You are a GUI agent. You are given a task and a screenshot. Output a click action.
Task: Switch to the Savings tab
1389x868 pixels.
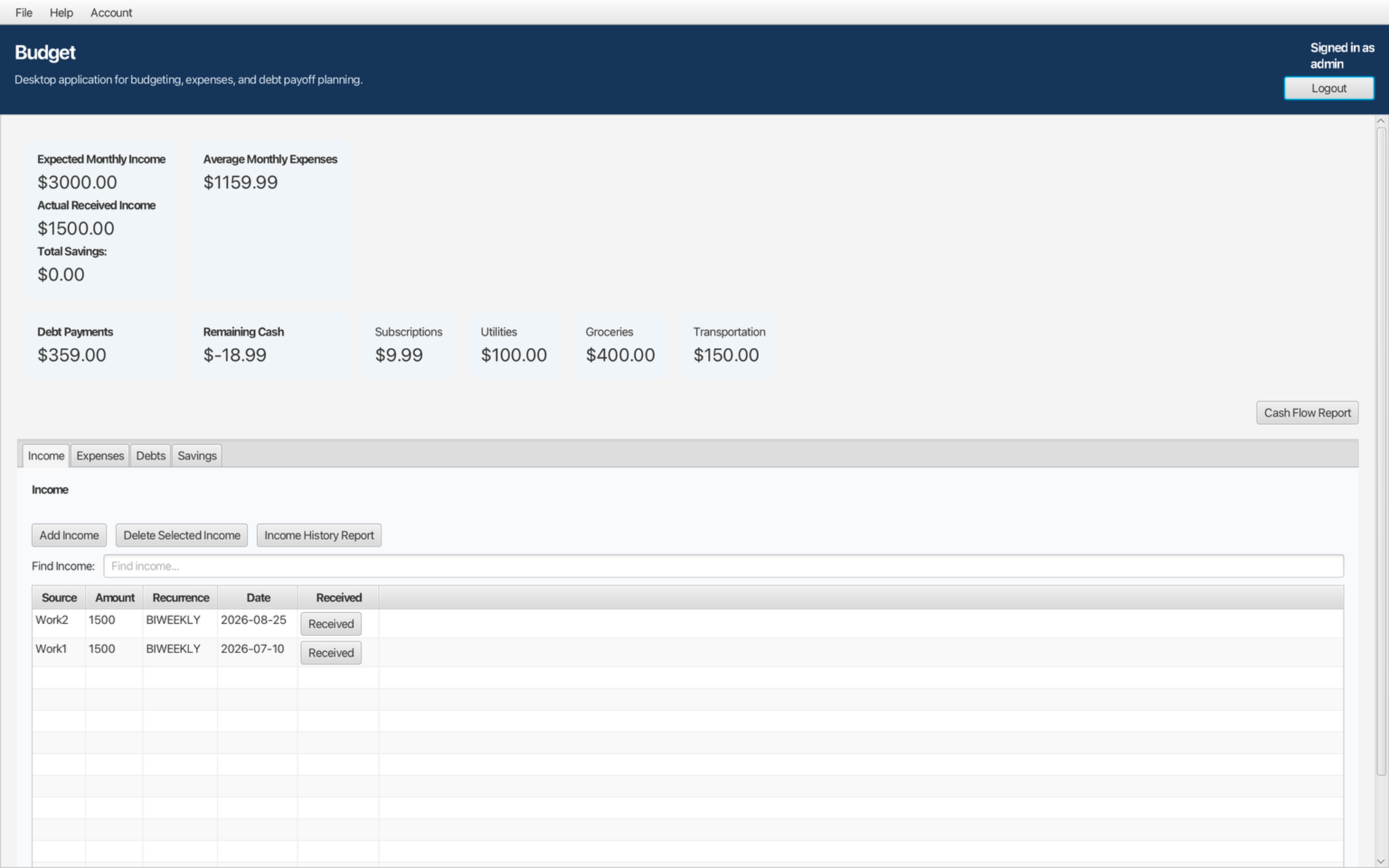[197, 456]
